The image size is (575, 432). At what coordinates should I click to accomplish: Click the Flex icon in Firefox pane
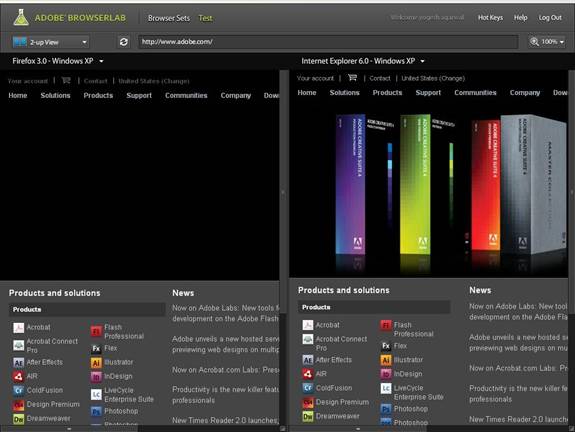pos(96,348)
